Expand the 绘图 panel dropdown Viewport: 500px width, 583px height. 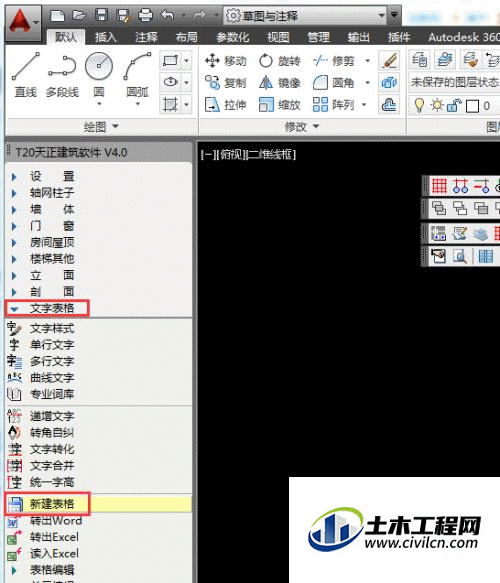click(100, 127)
